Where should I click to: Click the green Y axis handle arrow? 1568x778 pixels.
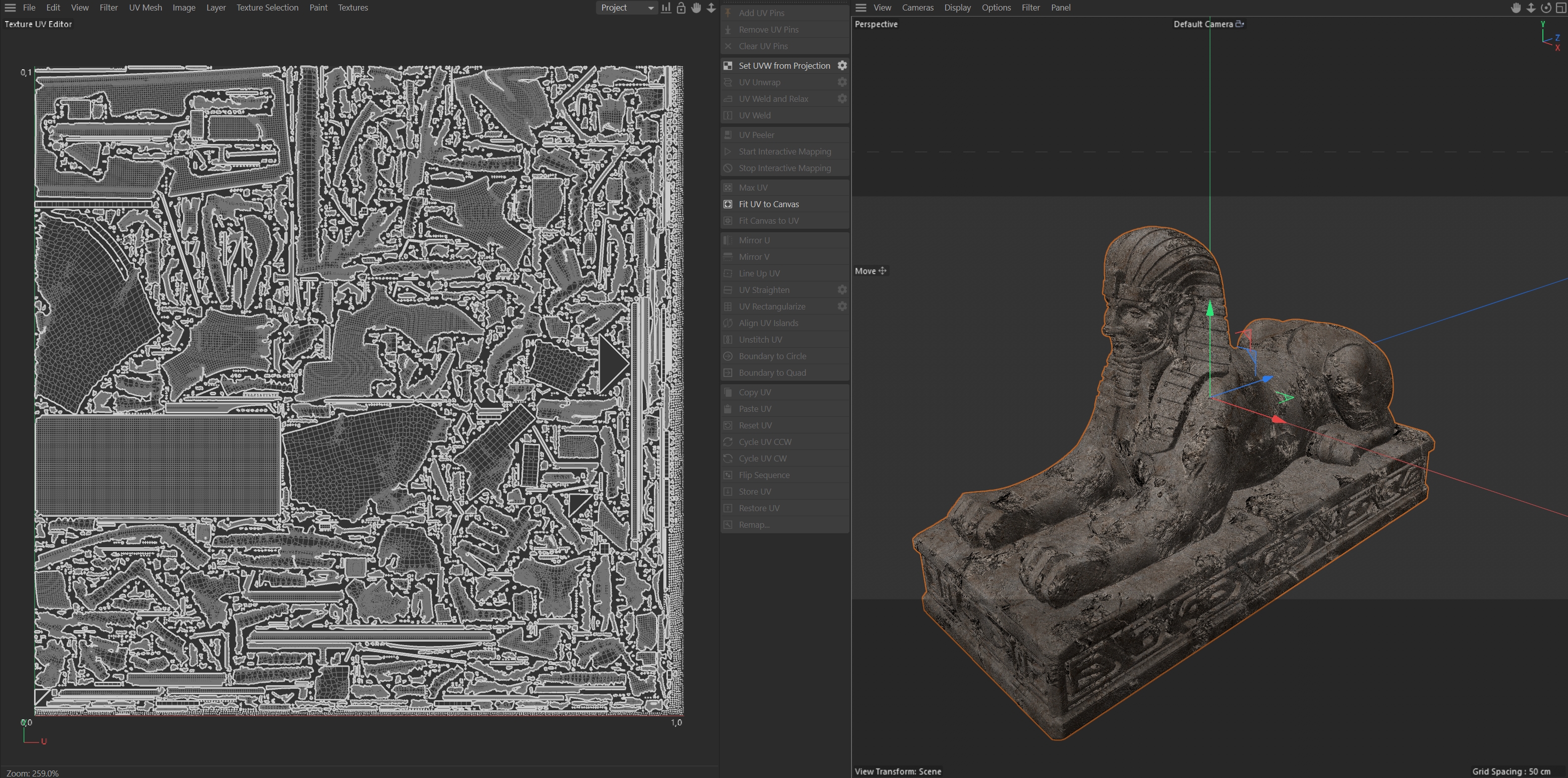point(1210,309)
